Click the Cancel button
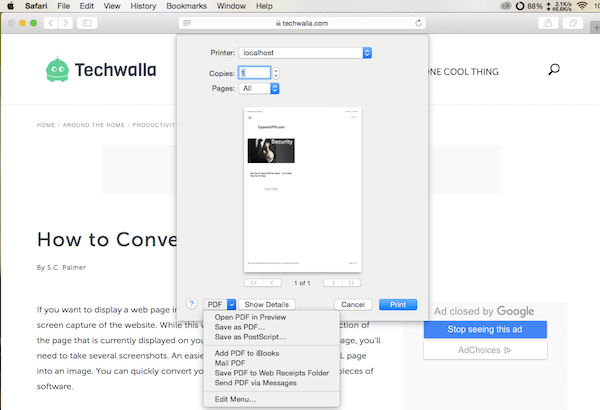 point(352,304)
